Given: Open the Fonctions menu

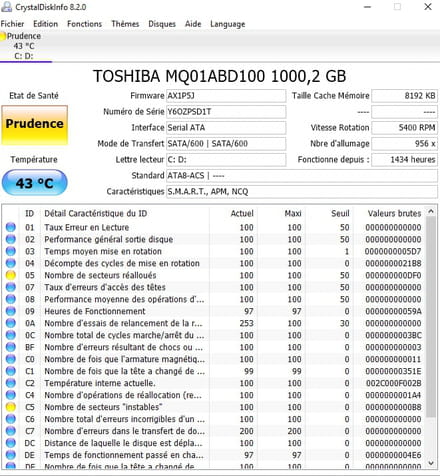Looking at the screenshot, I should pyautogui.click(x=84, y=24).
